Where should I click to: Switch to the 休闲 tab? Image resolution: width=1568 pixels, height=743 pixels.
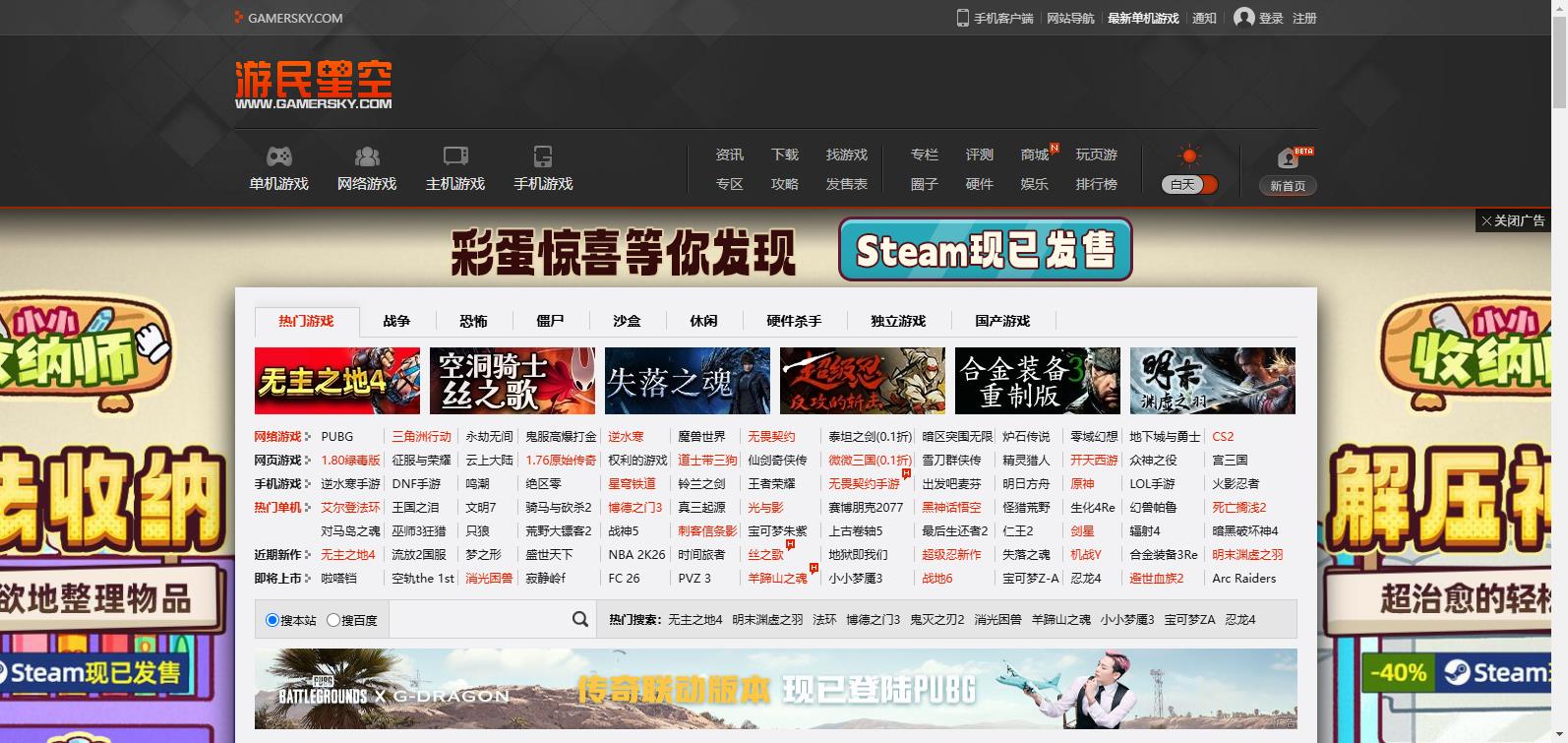pos(703,321)
